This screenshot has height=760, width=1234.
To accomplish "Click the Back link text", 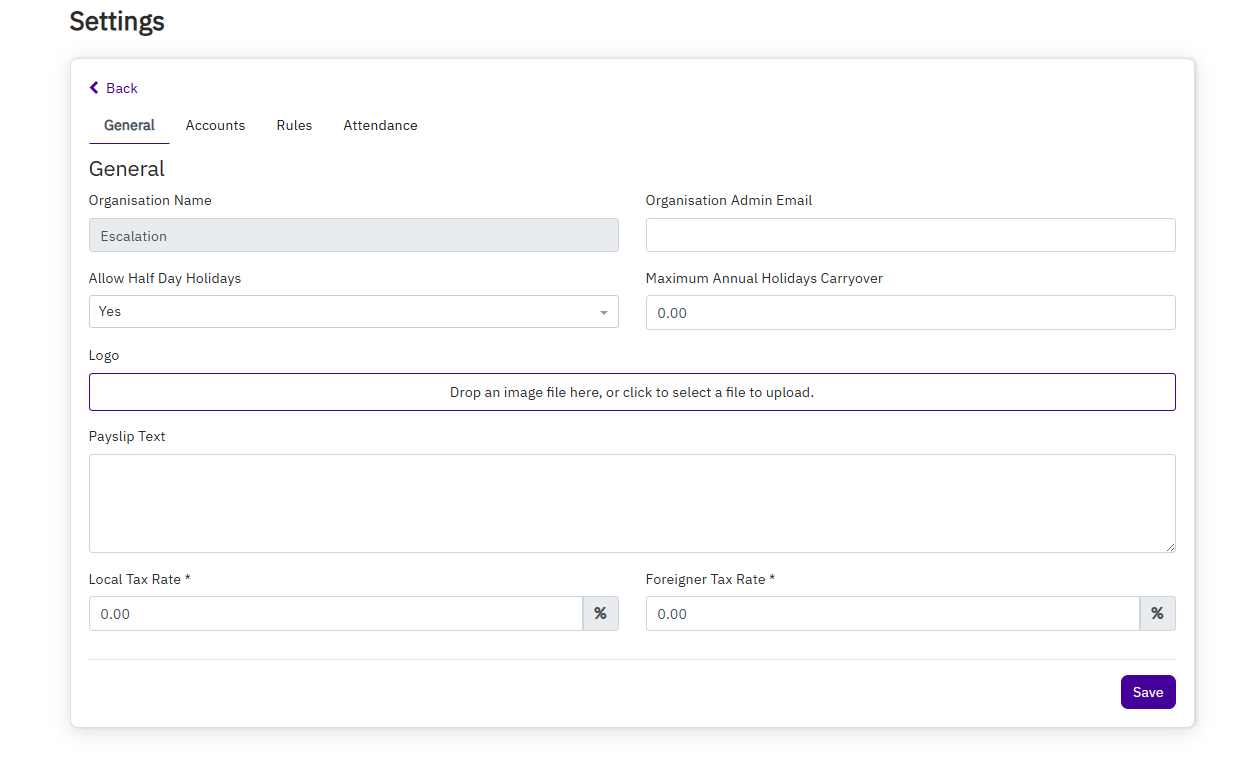I will (x=122, y=88).
